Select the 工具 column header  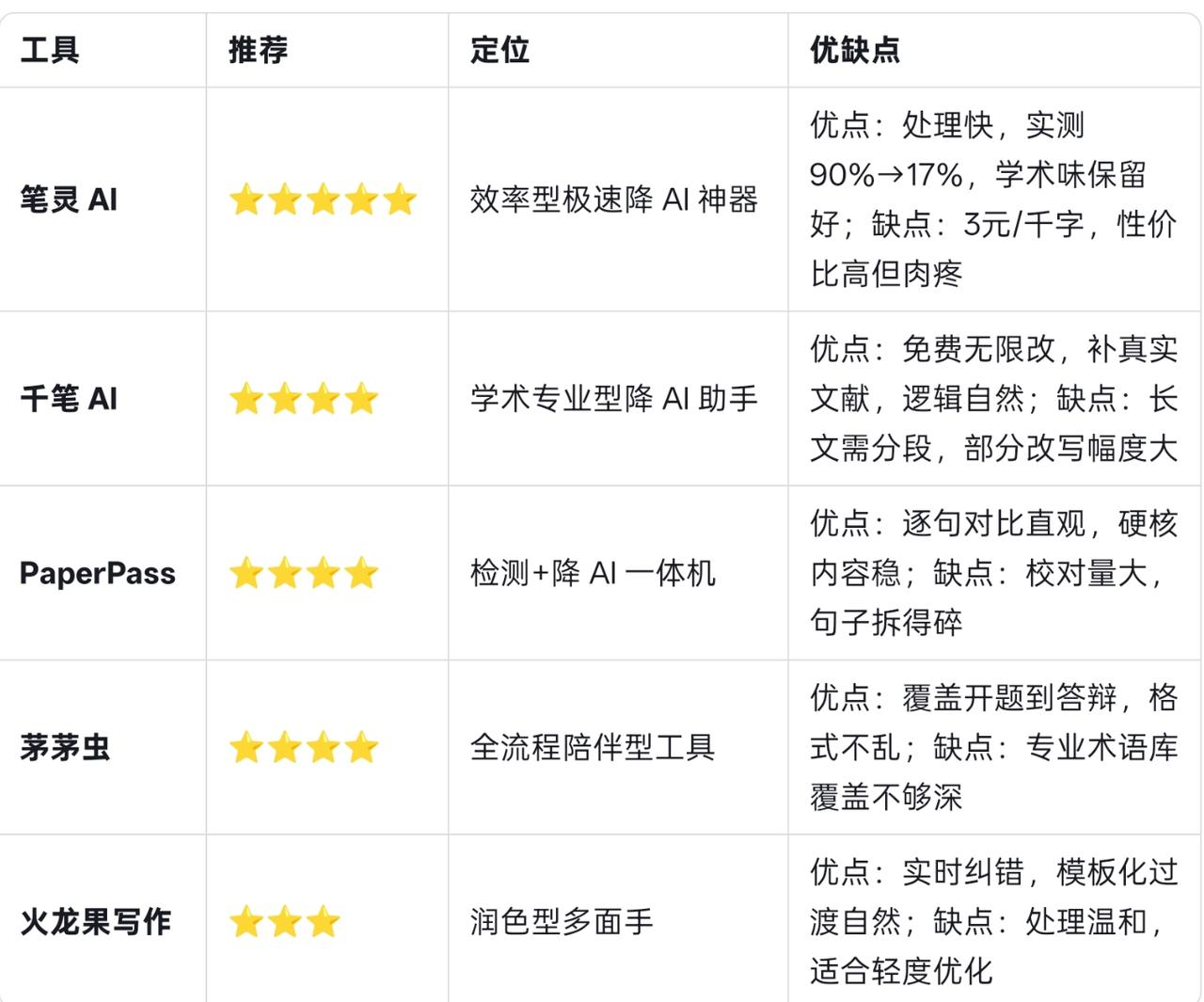pyautogui.click(x=50, y=50)
